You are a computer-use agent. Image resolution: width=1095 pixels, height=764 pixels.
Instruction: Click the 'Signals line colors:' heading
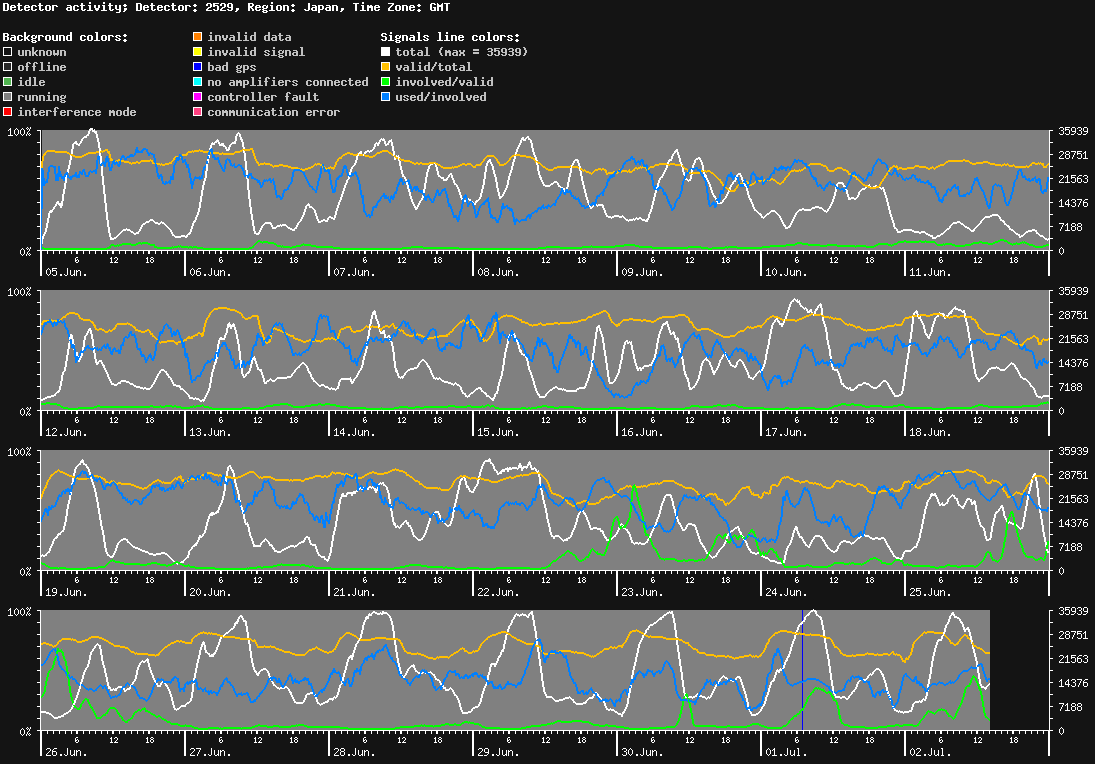[450, 37]
